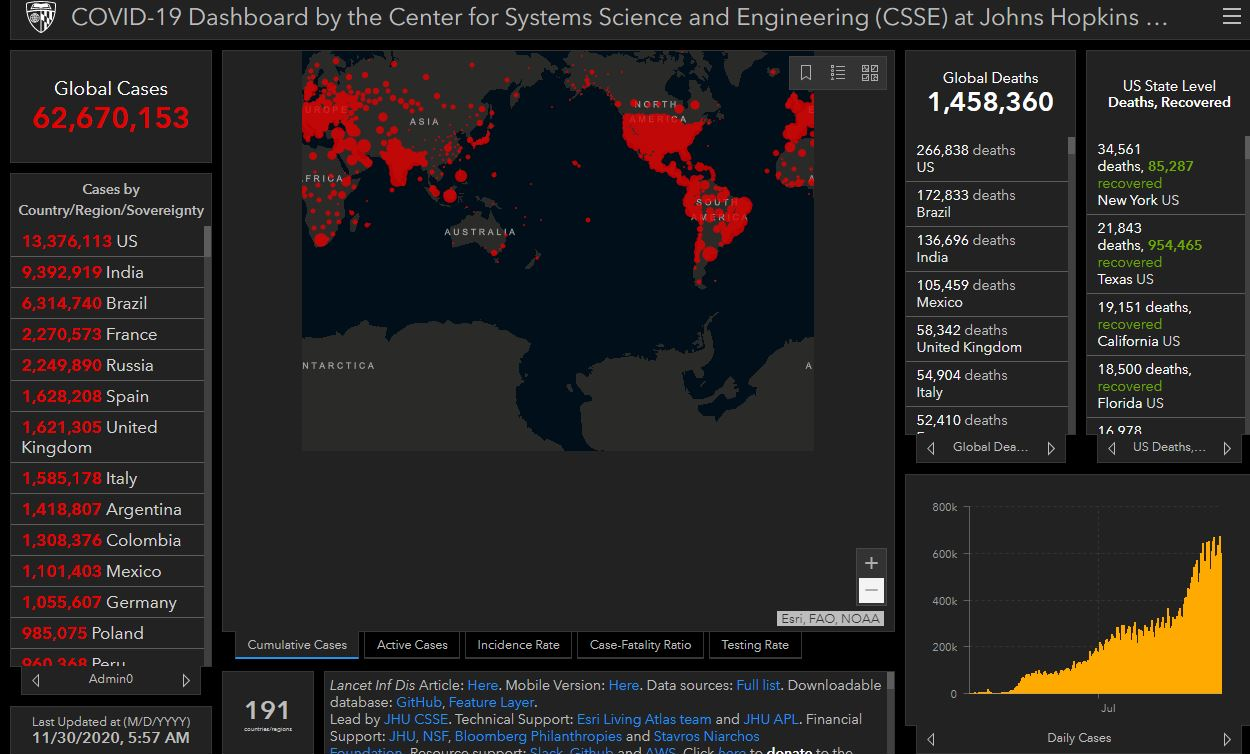Image resolution: width=1250 pixels, height=754 pixels.
Task: Zoom in on the map with plus
Action: (871, 563)
